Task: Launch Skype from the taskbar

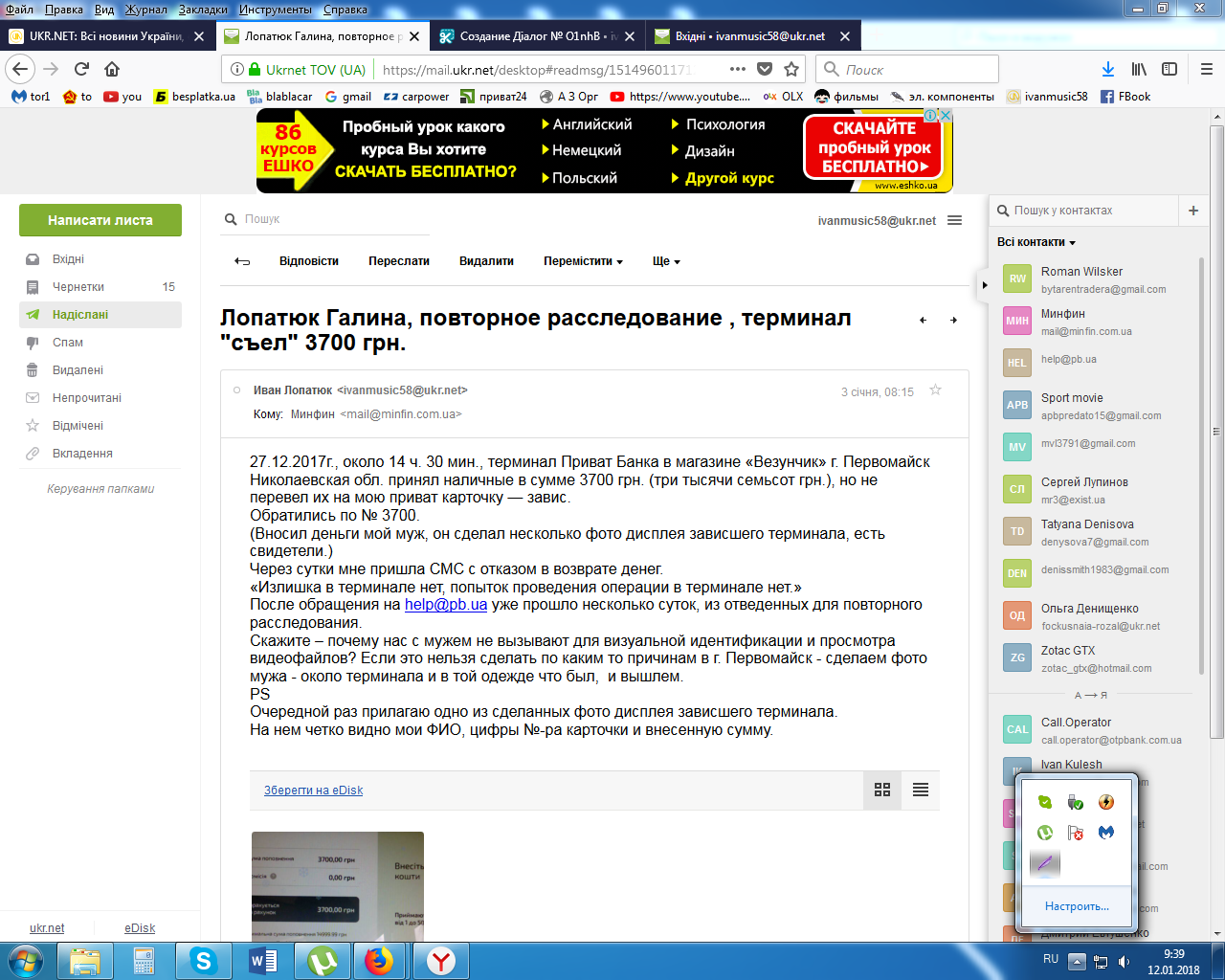Action: click(x=203, y=960)
